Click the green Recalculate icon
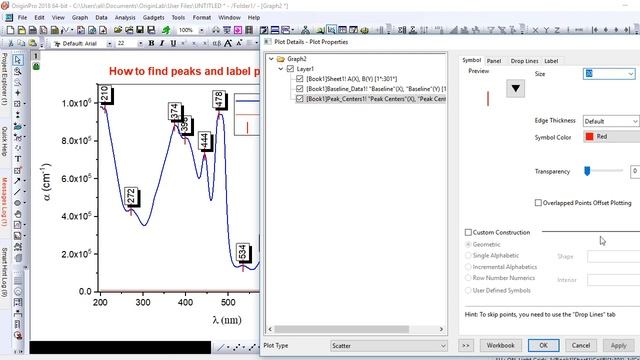Screen dimensions: 640x360 point(166,30)
